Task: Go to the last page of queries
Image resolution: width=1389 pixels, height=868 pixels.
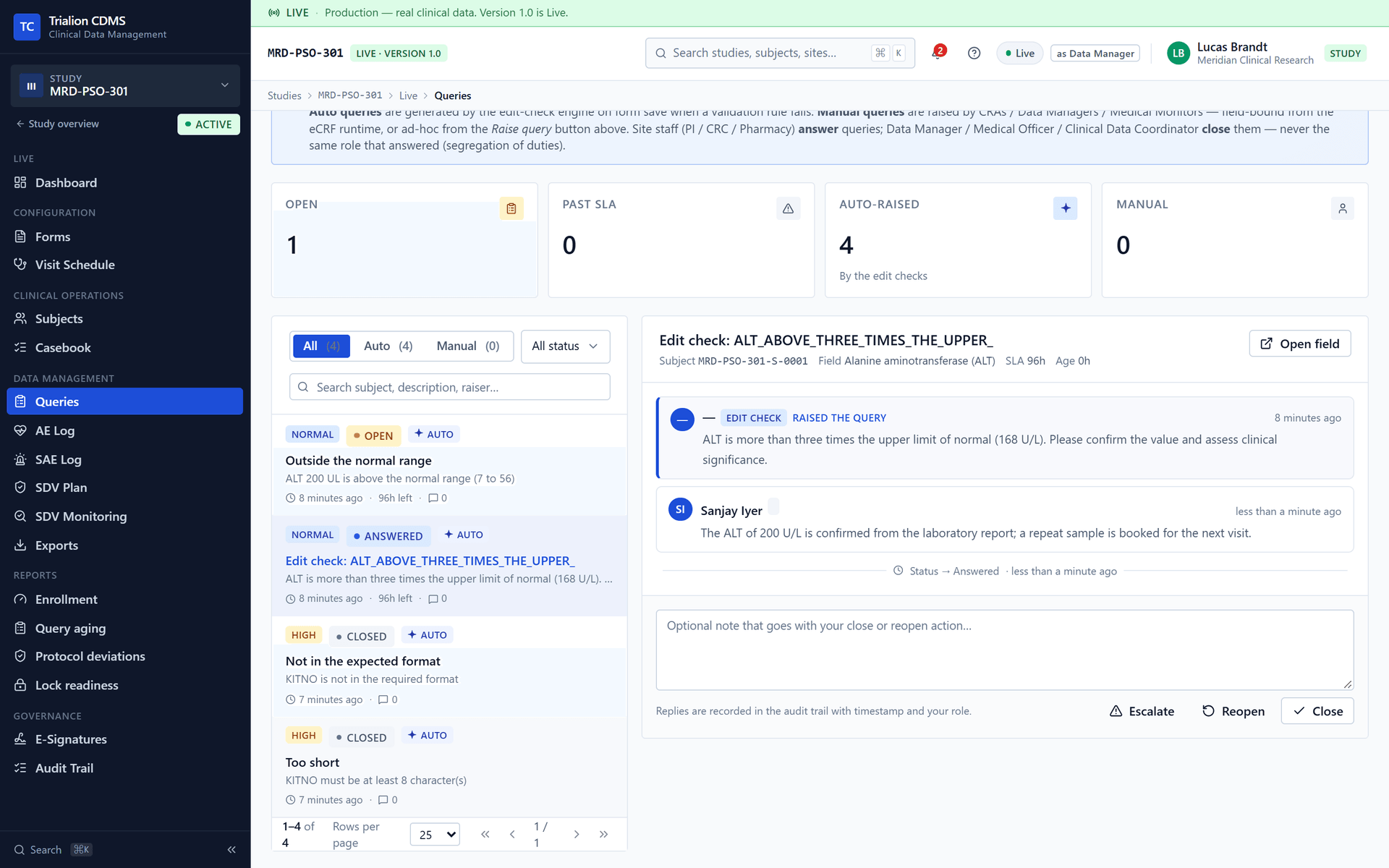Action: coord(603,834)
